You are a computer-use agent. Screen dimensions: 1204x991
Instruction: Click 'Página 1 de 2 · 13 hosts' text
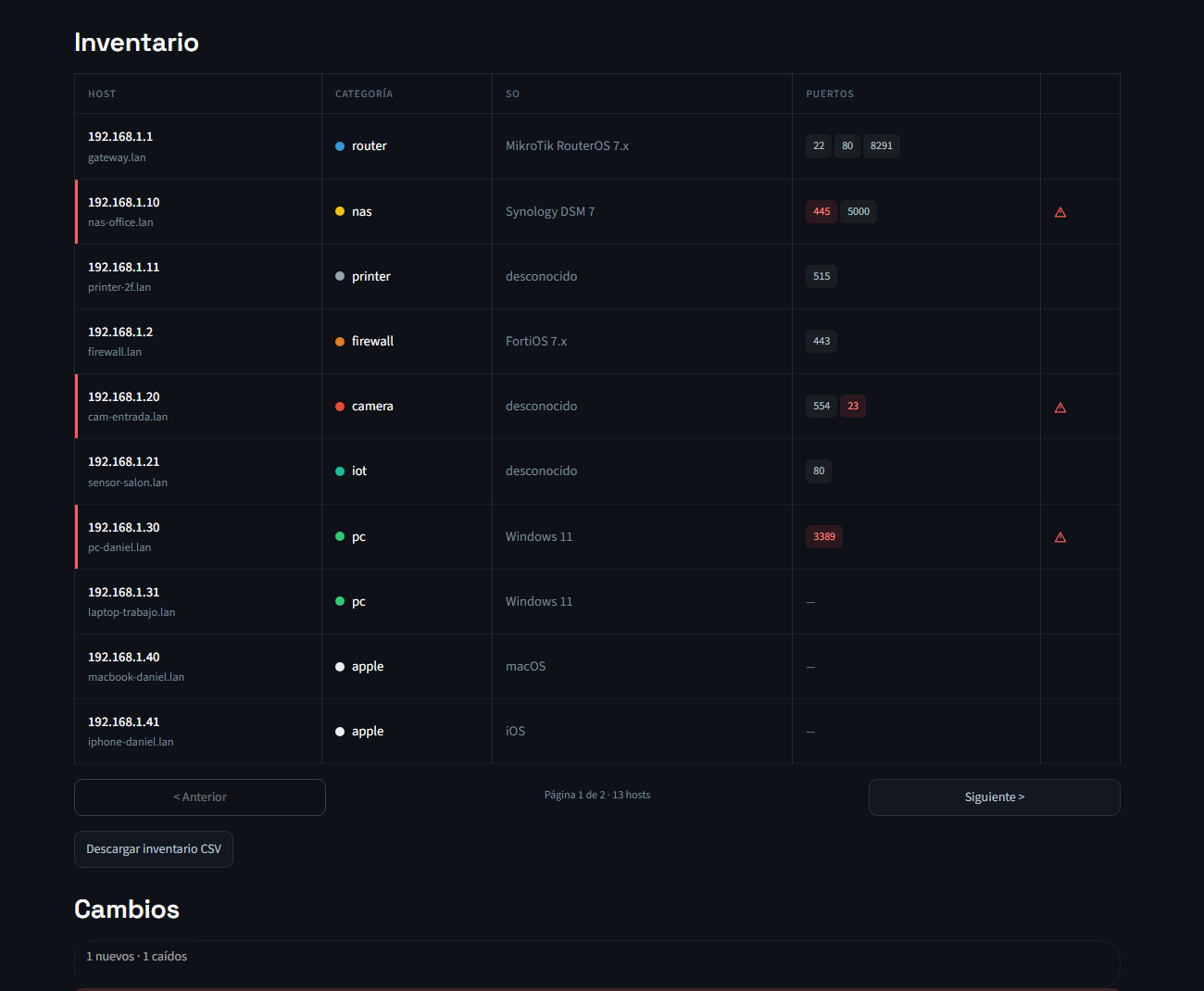tap(597, 795)
